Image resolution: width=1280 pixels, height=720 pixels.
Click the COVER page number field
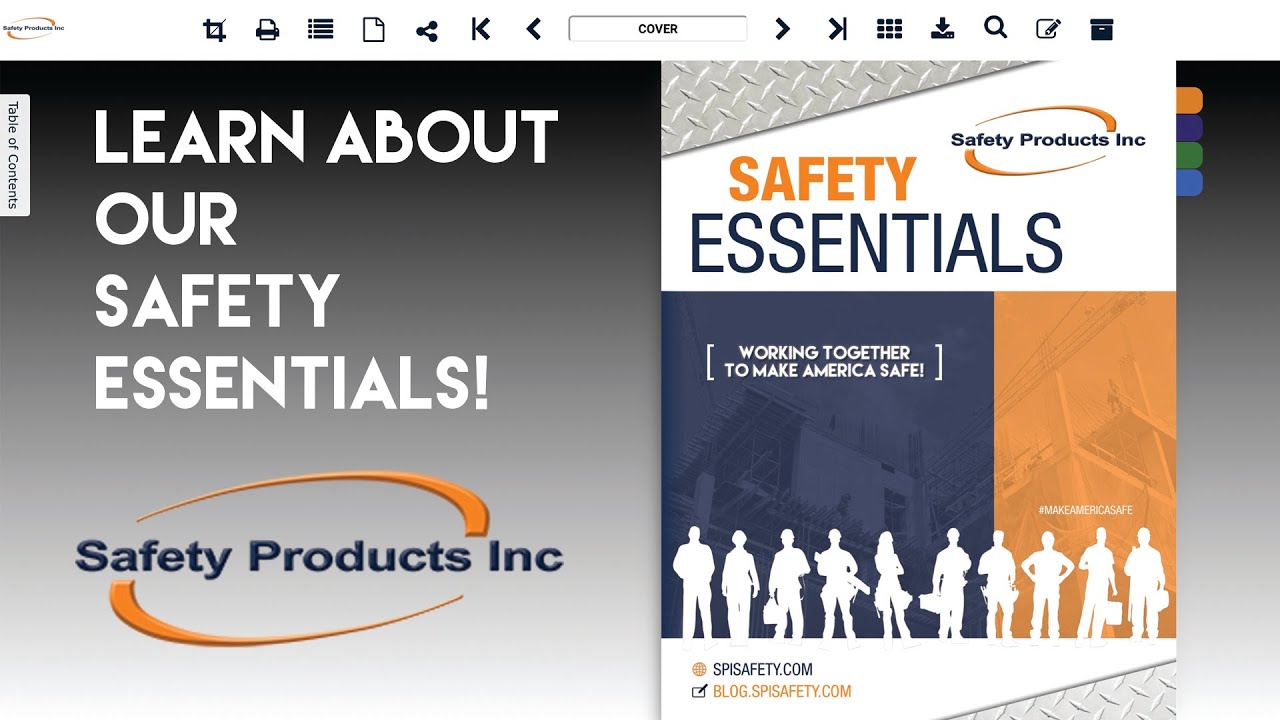[x=658, y=29]
